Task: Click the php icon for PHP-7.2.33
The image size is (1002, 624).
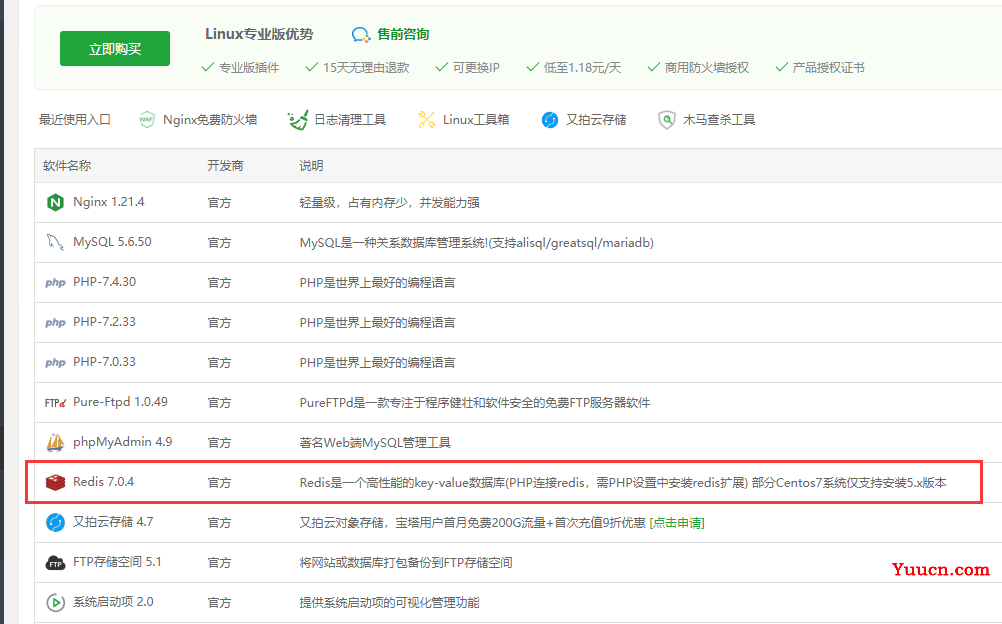Action: (56, 323)
